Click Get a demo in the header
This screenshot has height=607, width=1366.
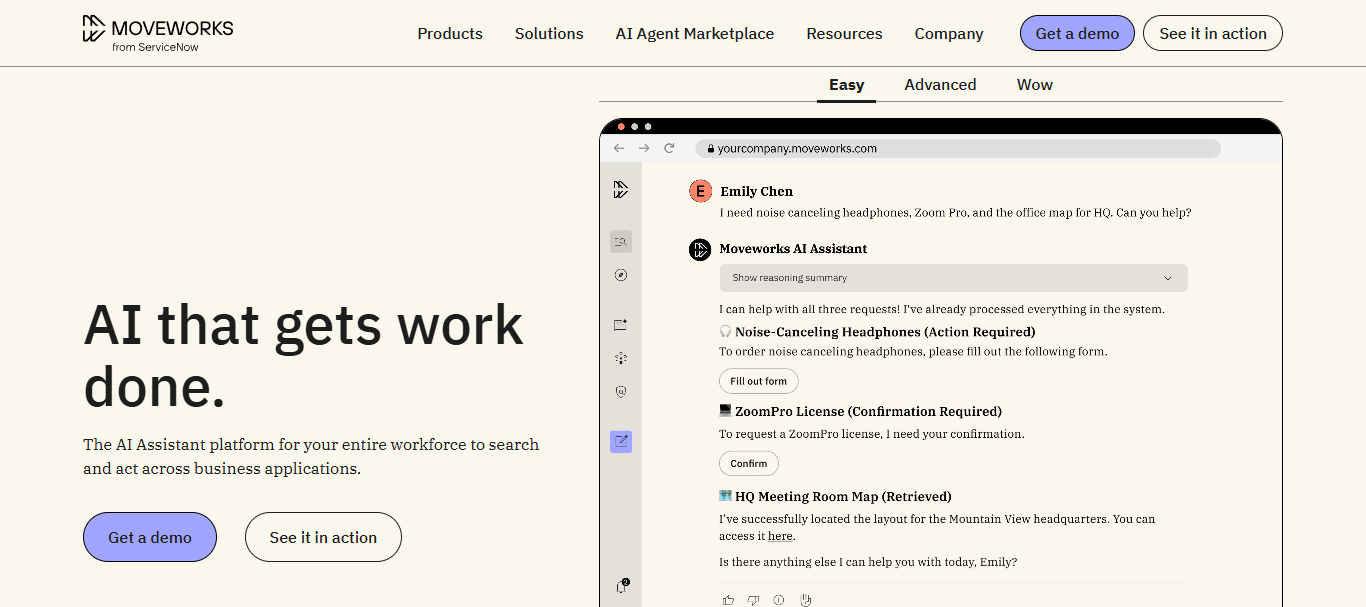tap(1077, 33)
